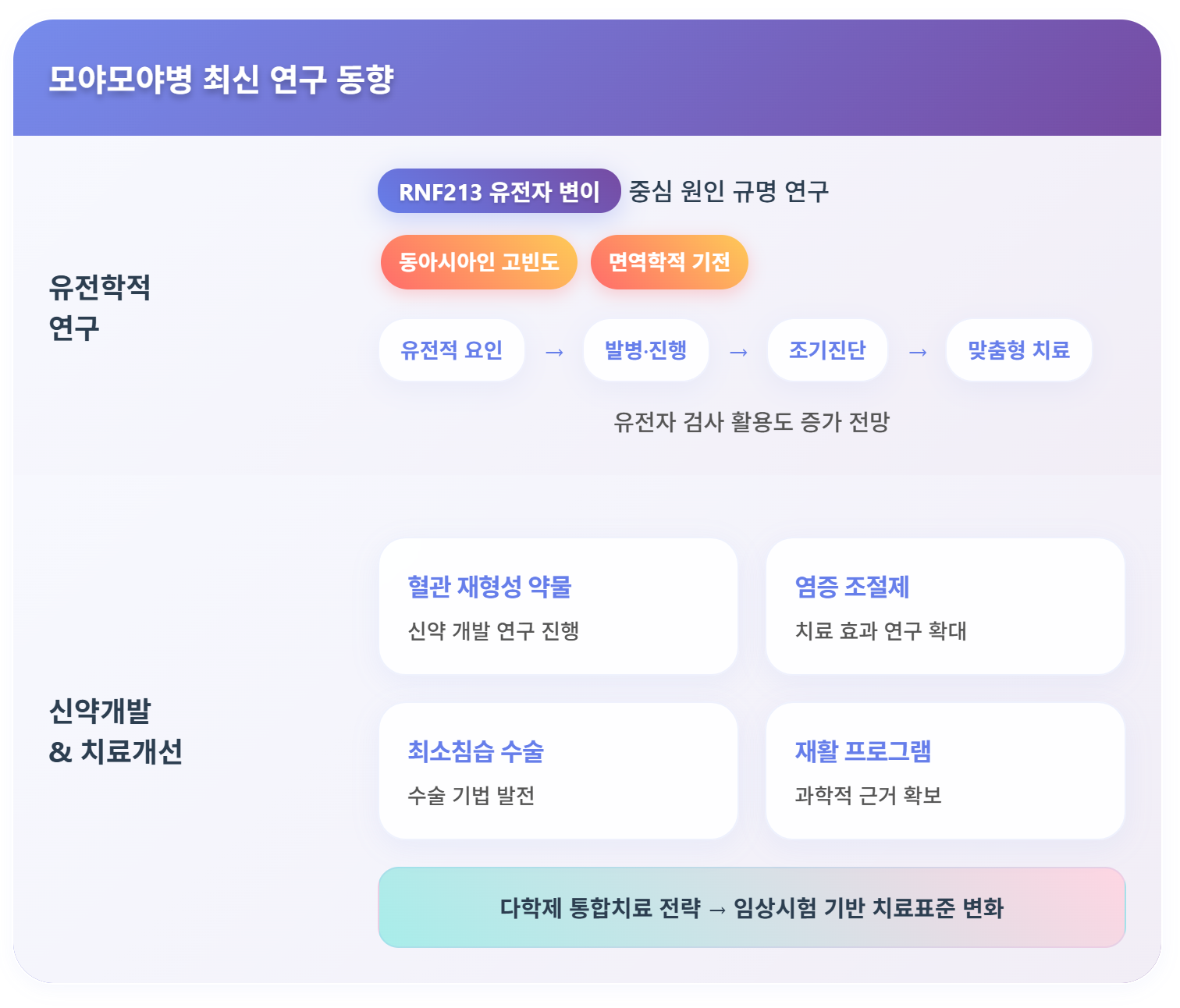Image resolution: width=1180 pixels, height=1008 pixels.
Task: Click the RNF213 유전자 변이 badge
Action: tap(499, 191)
